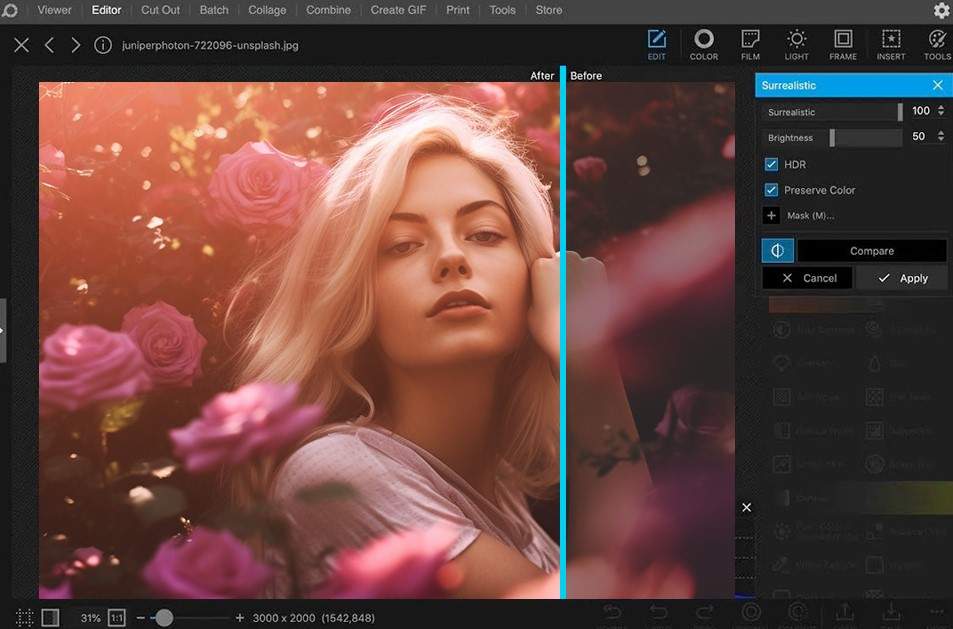Open the COLOR panel icon

[x=704, y=45]
